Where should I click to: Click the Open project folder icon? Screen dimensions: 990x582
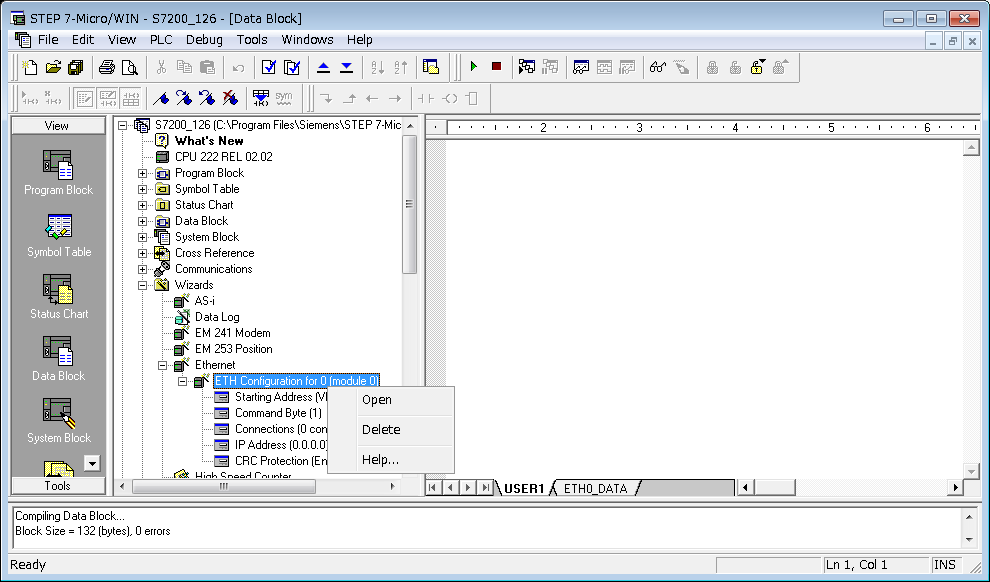[53, 67]
